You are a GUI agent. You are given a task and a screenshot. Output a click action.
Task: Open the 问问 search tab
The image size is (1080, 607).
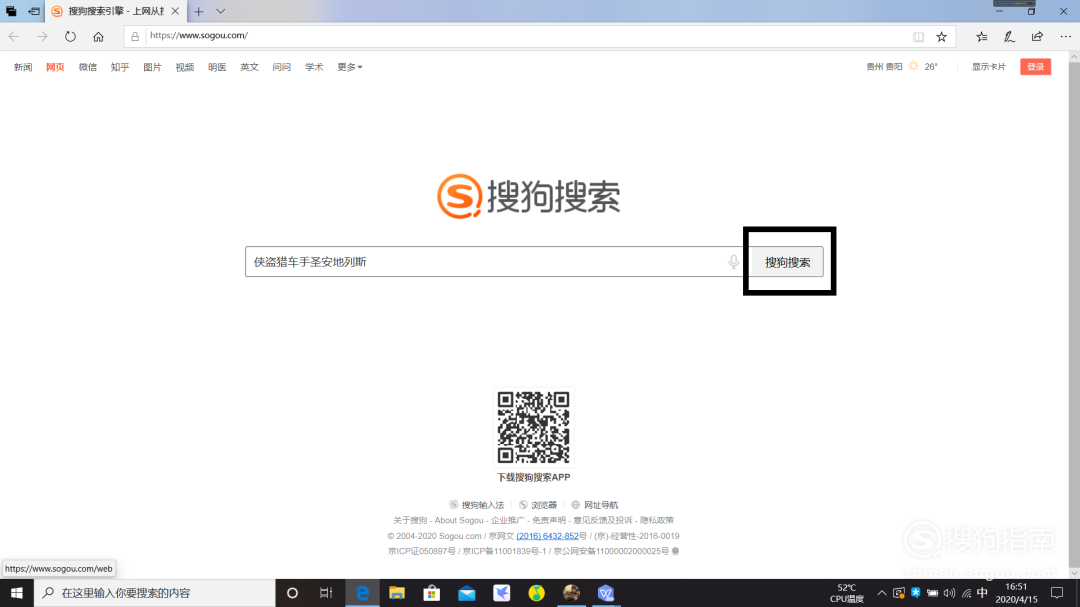282,67
